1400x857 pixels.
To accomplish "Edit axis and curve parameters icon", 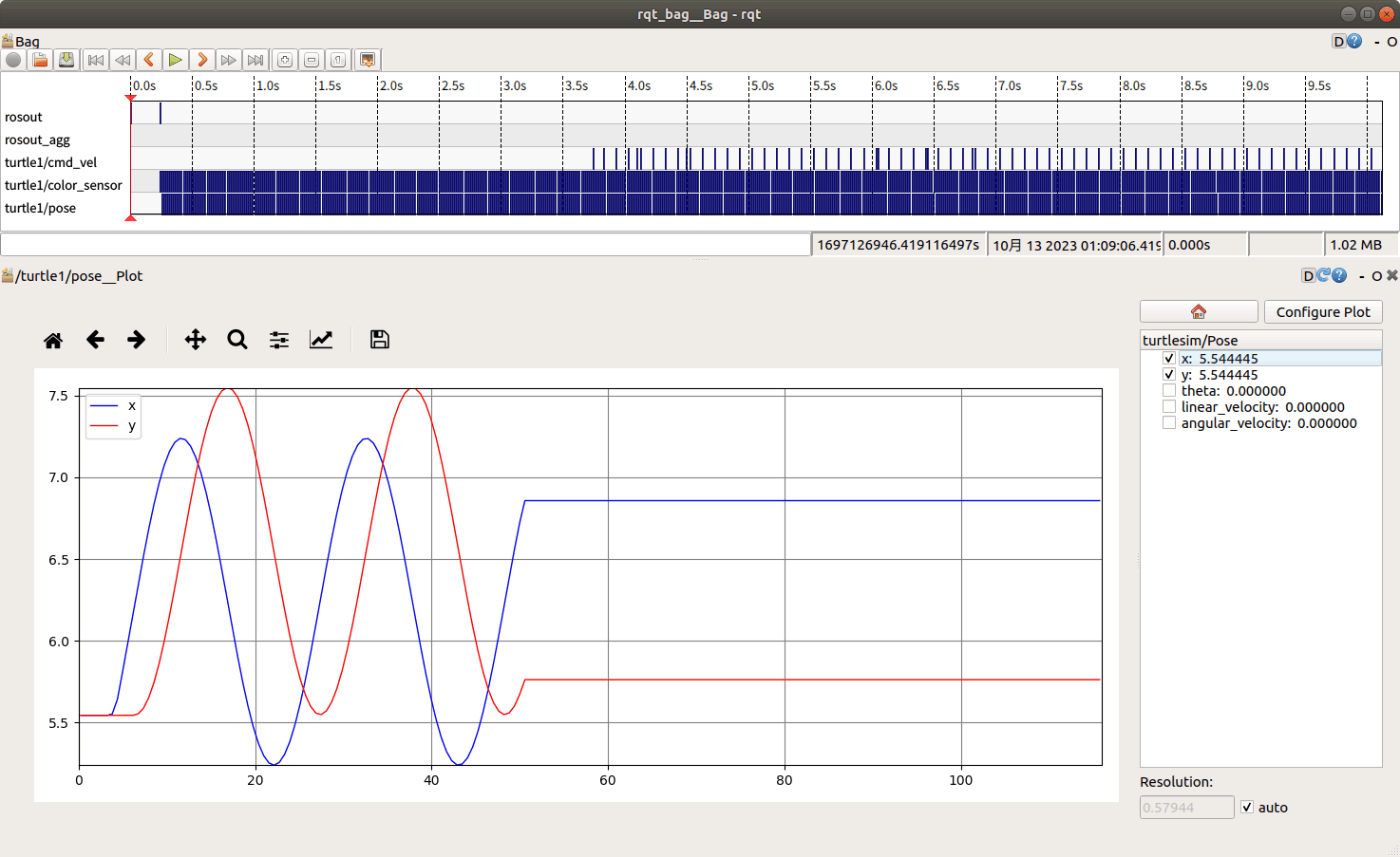I will pyautogui.click(x=321, y=340).
